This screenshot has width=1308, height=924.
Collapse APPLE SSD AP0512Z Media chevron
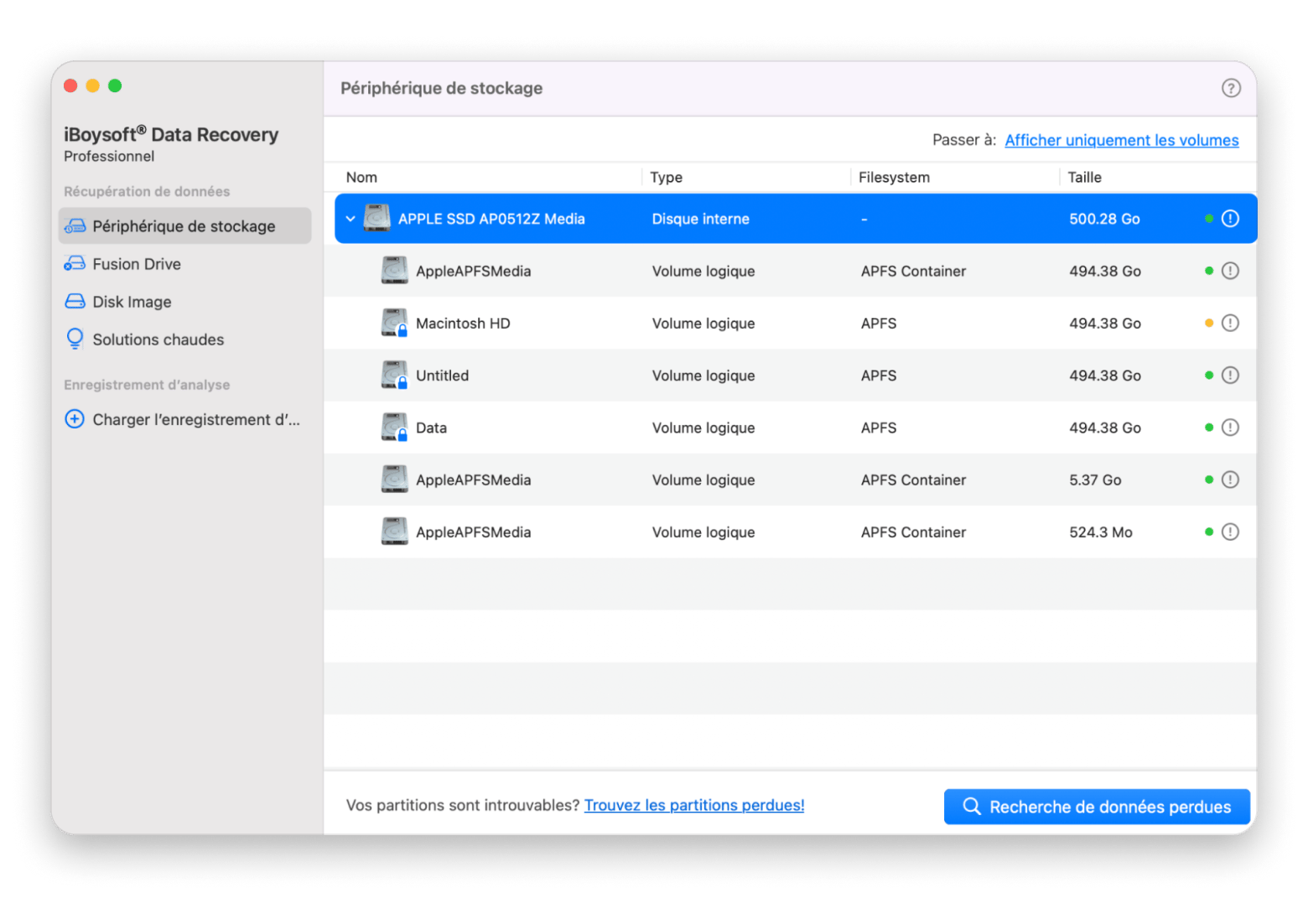350,219
